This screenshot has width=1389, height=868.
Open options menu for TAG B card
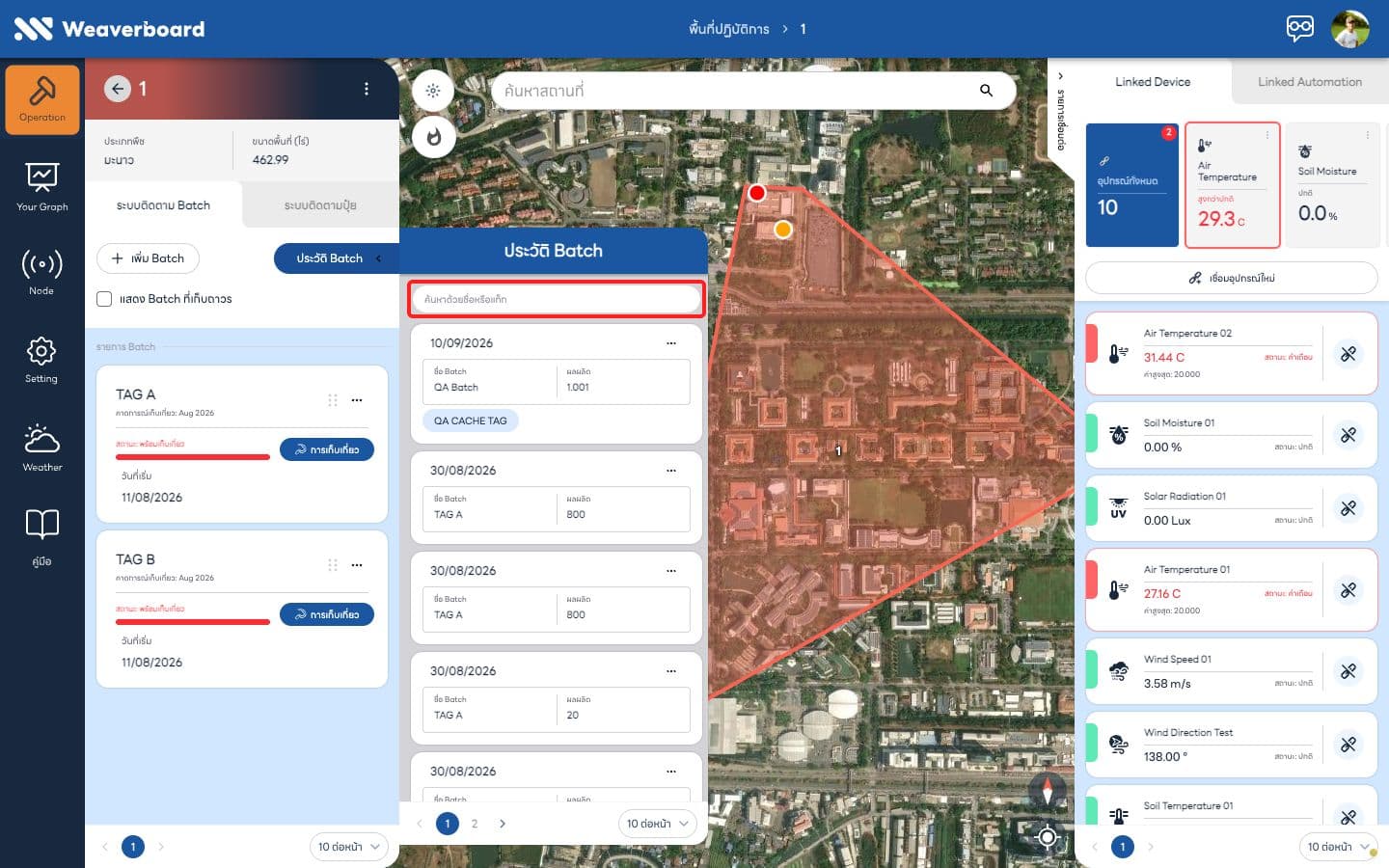(x=357, y=565)
